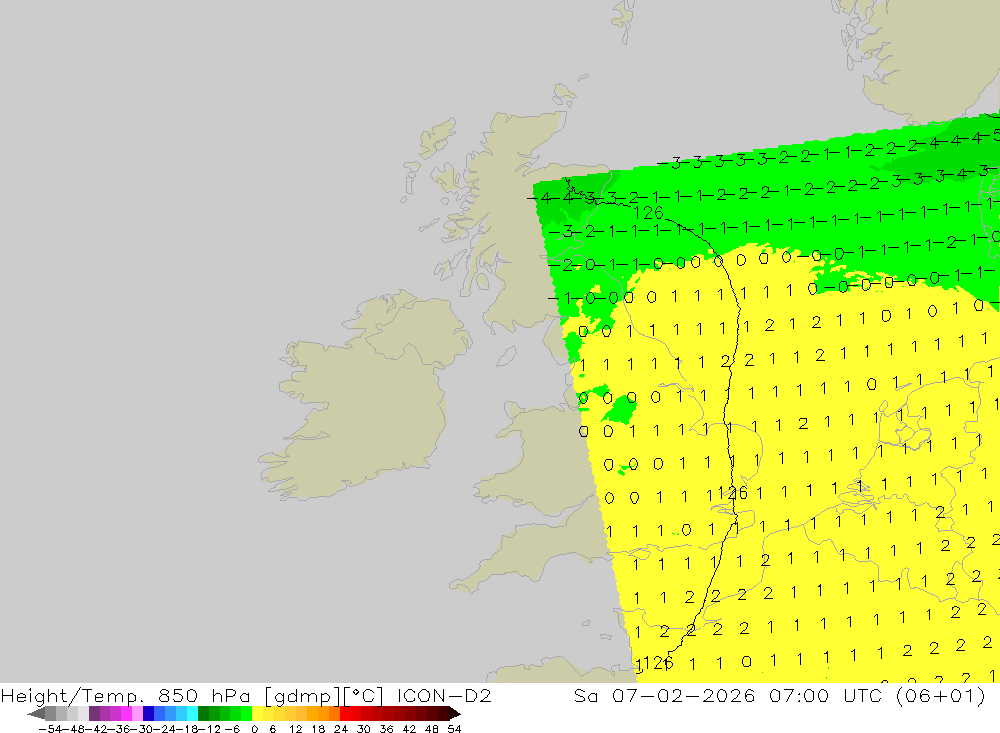Click the "126" contour label at the bottom of the yellow area
The width and height of the screenshot is (1000, 733).
tap(658, 663)
